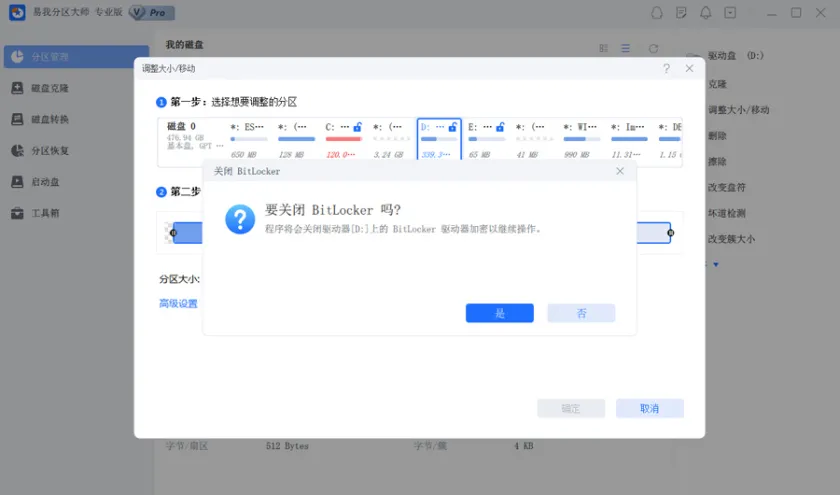This screenshot has width=840, height=495.
Task: Click 改变簇大小 in the right panel
Action: tap(731, 239)
